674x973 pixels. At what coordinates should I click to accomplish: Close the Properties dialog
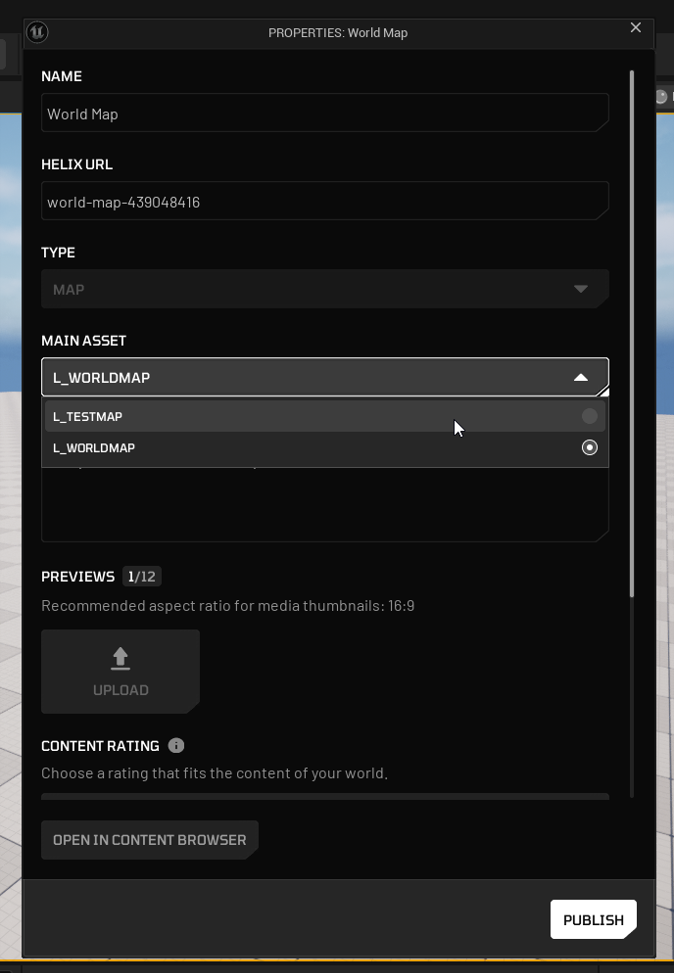(x=636, y=27)
